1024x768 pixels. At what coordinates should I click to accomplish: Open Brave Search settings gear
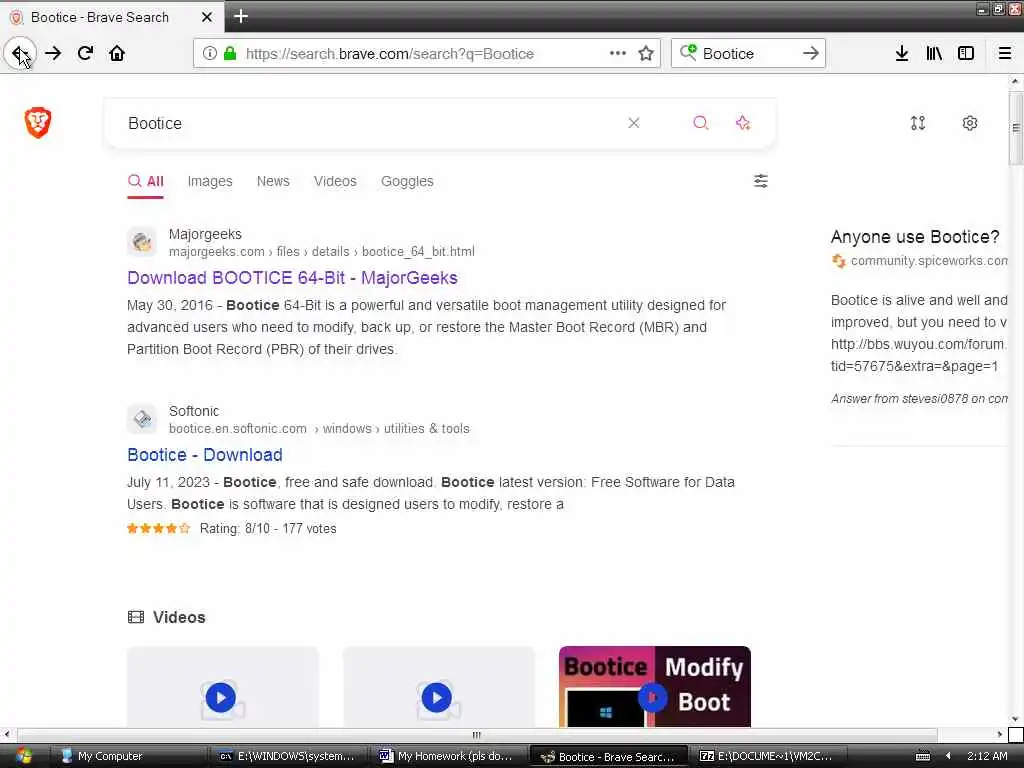pos(970,123)
